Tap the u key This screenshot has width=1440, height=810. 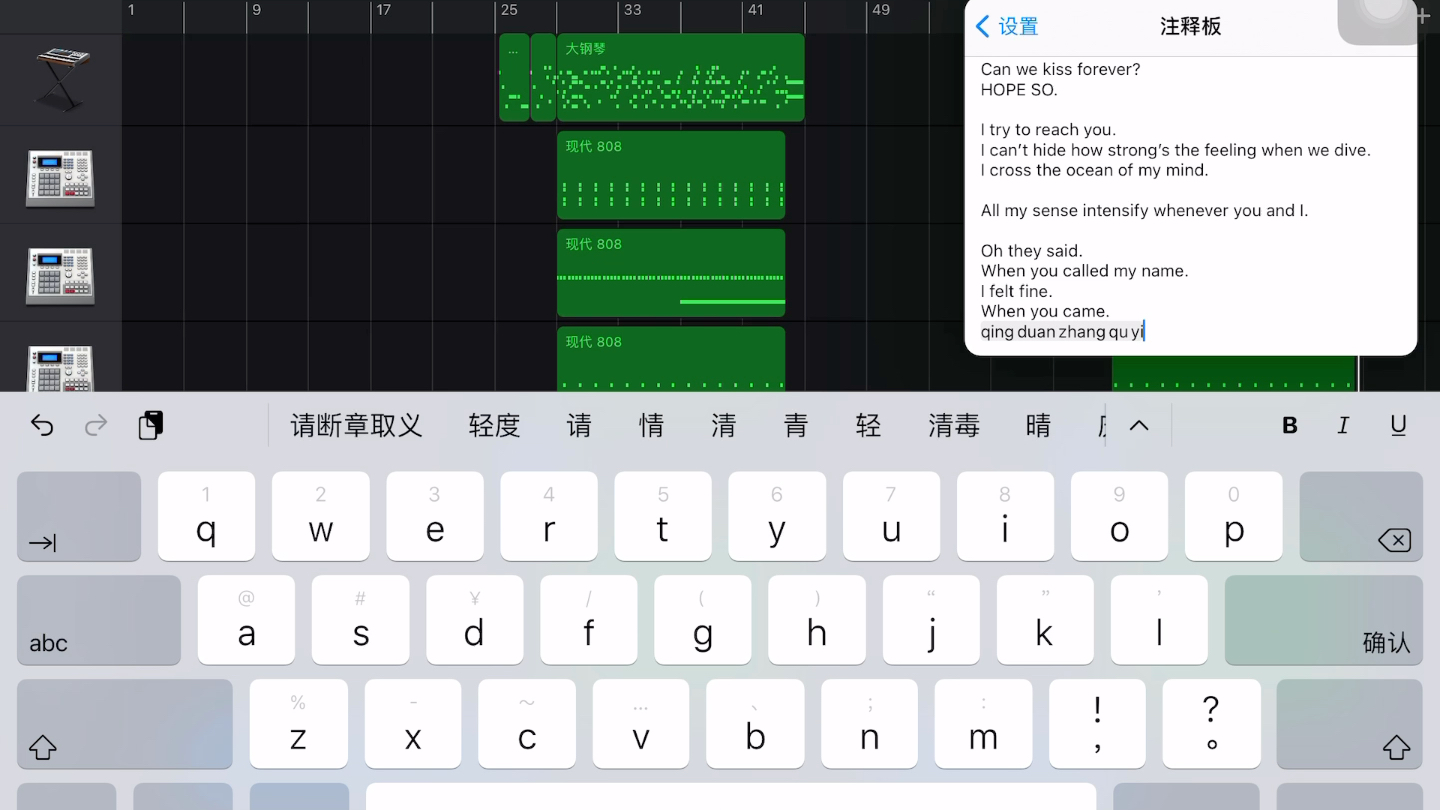[891, 516]
